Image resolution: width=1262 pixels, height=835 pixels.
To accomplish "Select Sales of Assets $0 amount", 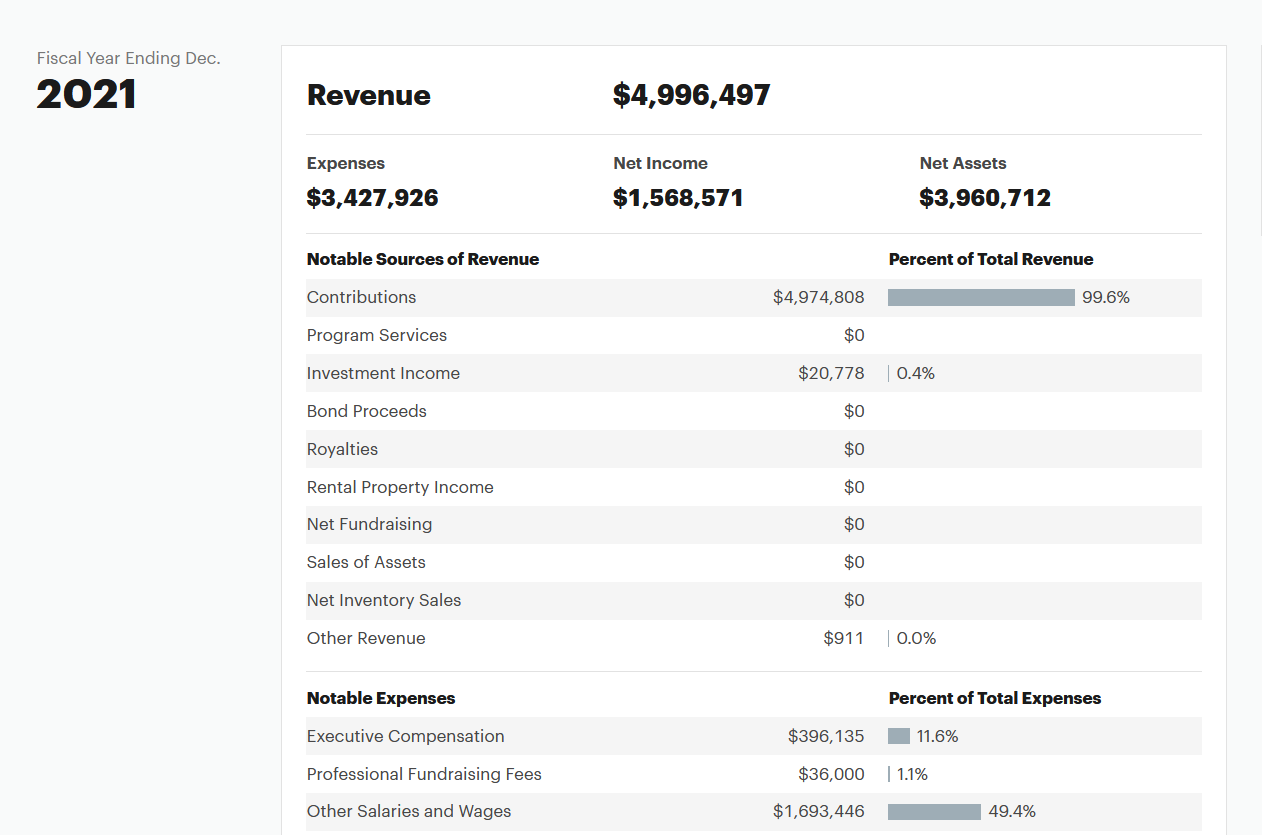I will pos(854,562).
